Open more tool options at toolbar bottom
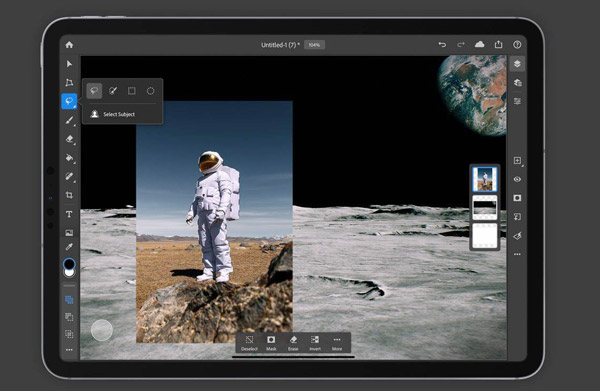 pos(69,350)
